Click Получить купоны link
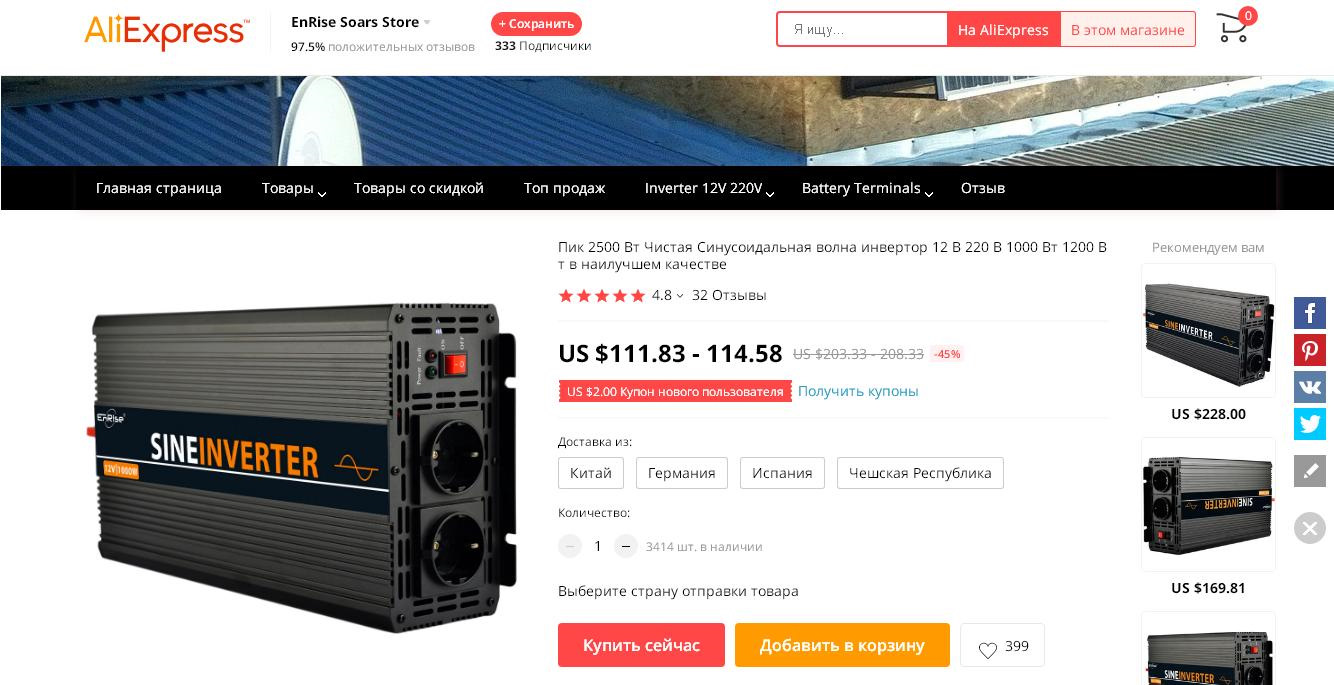Viewport: 1334px width, 685px height. (858, 391)
